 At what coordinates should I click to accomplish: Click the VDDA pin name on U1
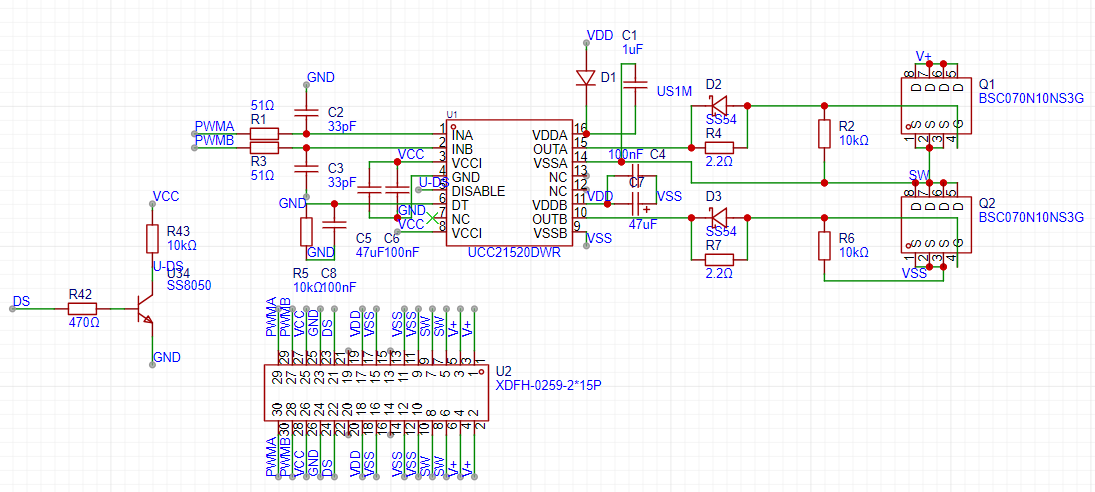point(551,134)
